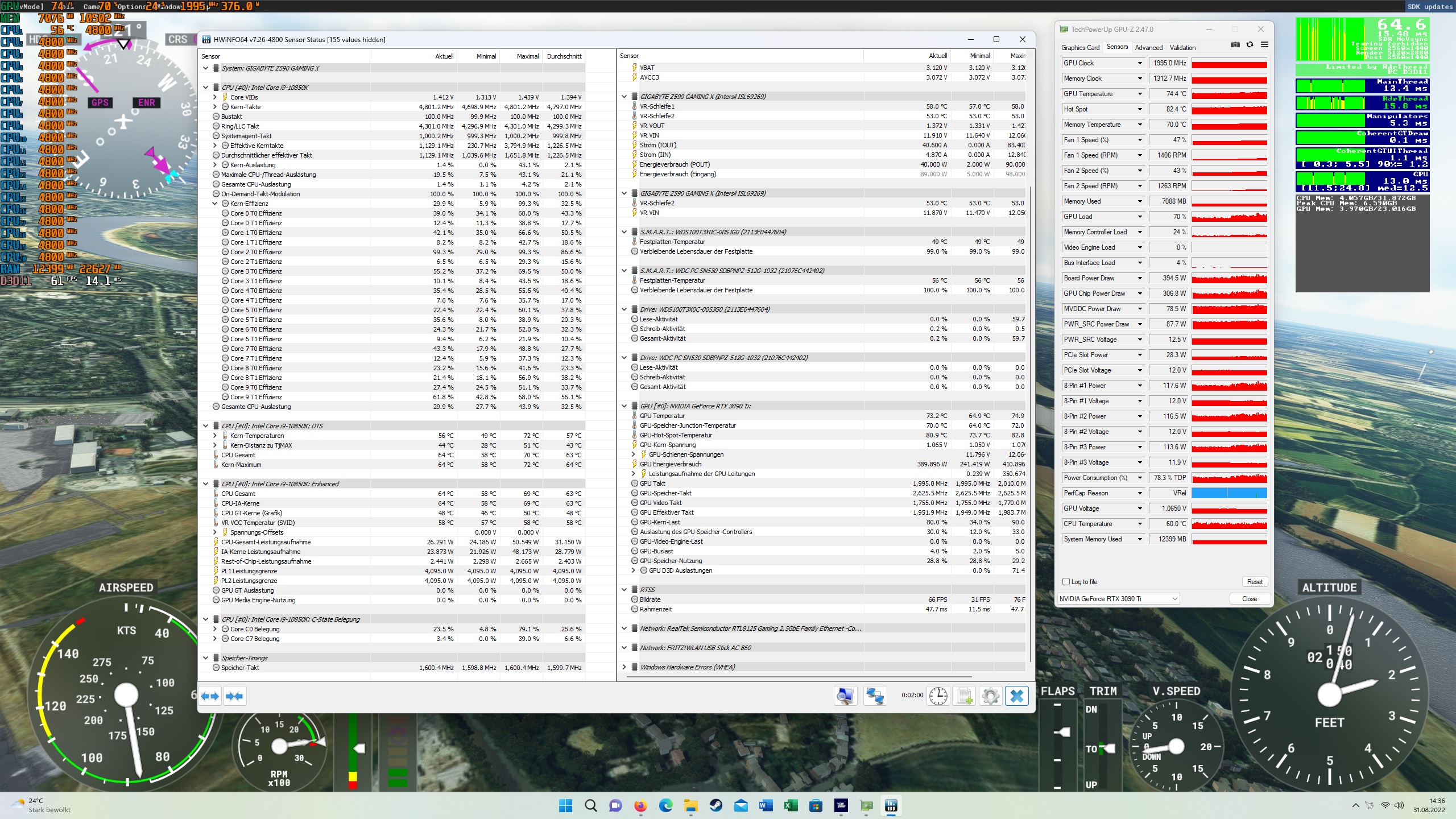Screen dimensions: 1456x819
Task: Collapse the RTSS sensor group
Action: [624, 590]
